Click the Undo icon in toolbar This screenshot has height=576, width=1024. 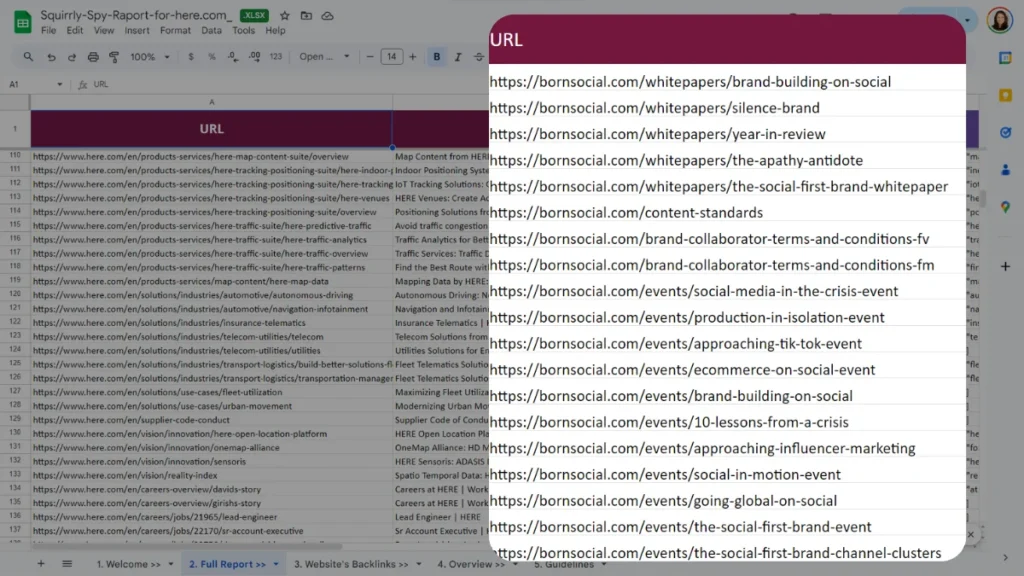coord(51,57)
